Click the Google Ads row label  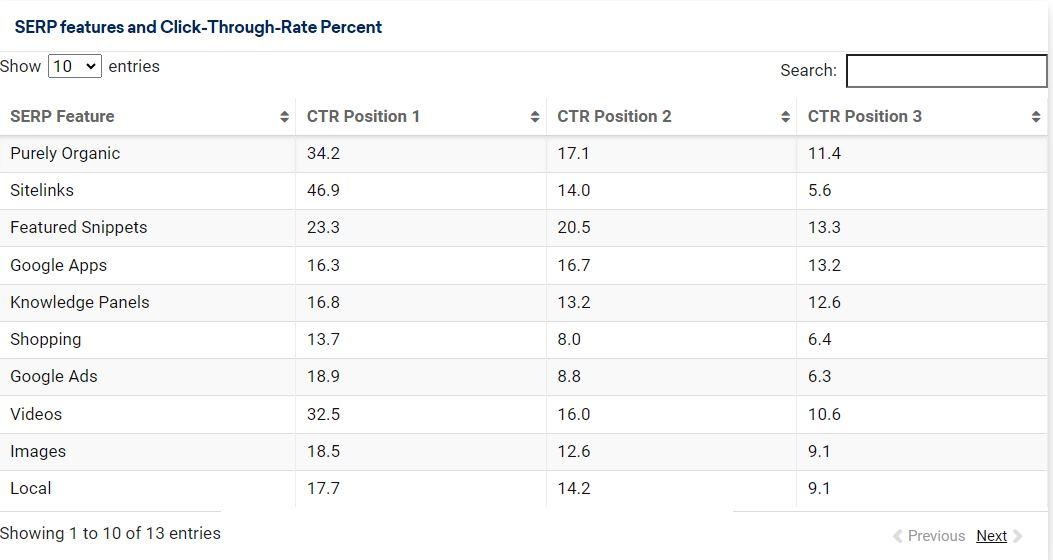[x=53, y=376]
